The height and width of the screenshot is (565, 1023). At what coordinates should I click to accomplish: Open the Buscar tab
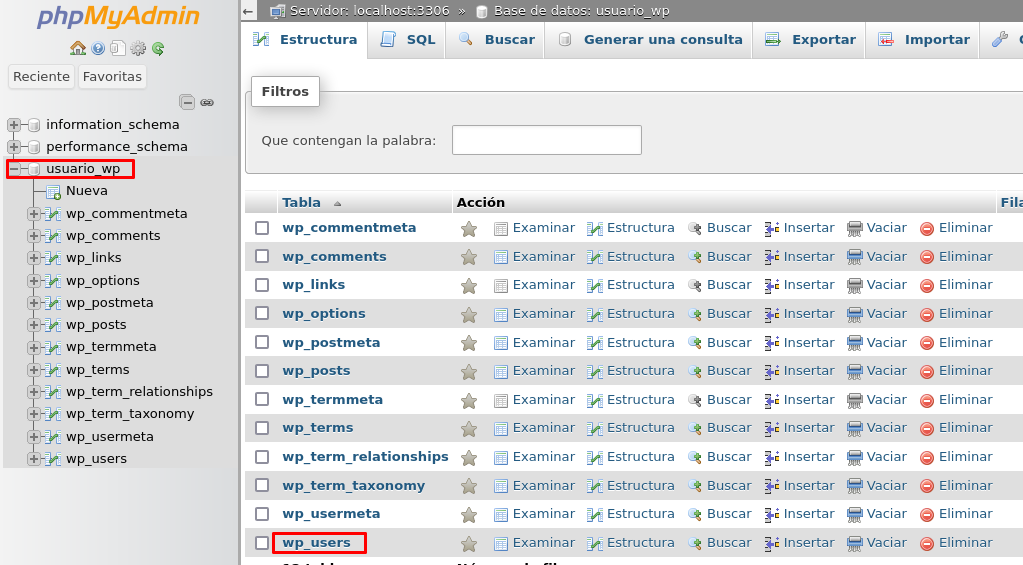tap(495, 40)
